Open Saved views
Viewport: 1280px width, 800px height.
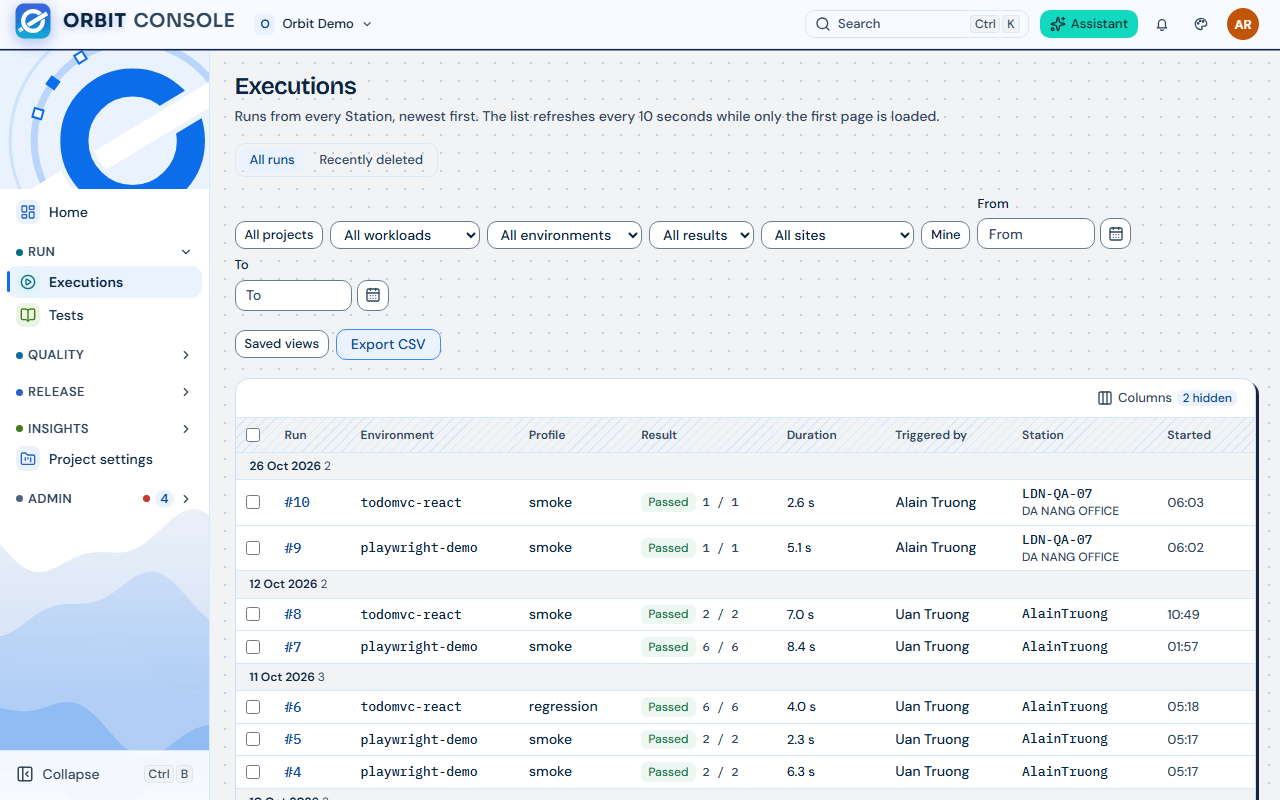coord(282,344)
